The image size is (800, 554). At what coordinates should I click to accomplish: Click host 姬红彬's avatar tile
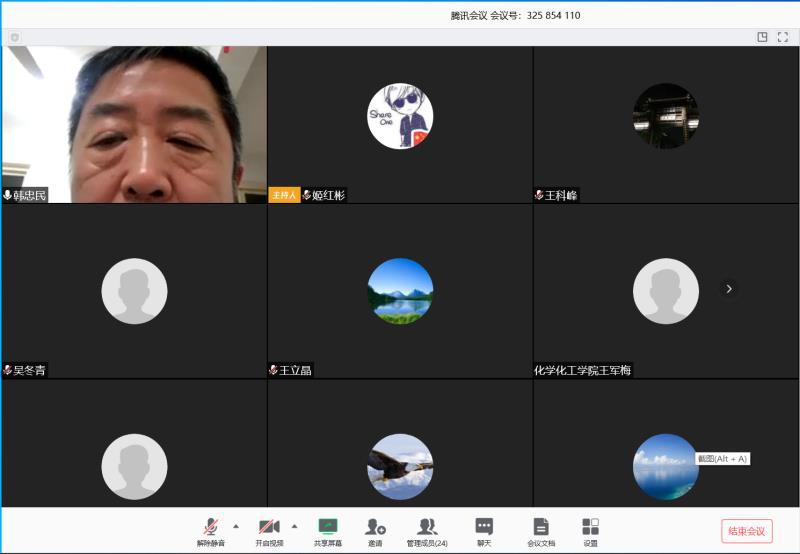pos(400,116)
